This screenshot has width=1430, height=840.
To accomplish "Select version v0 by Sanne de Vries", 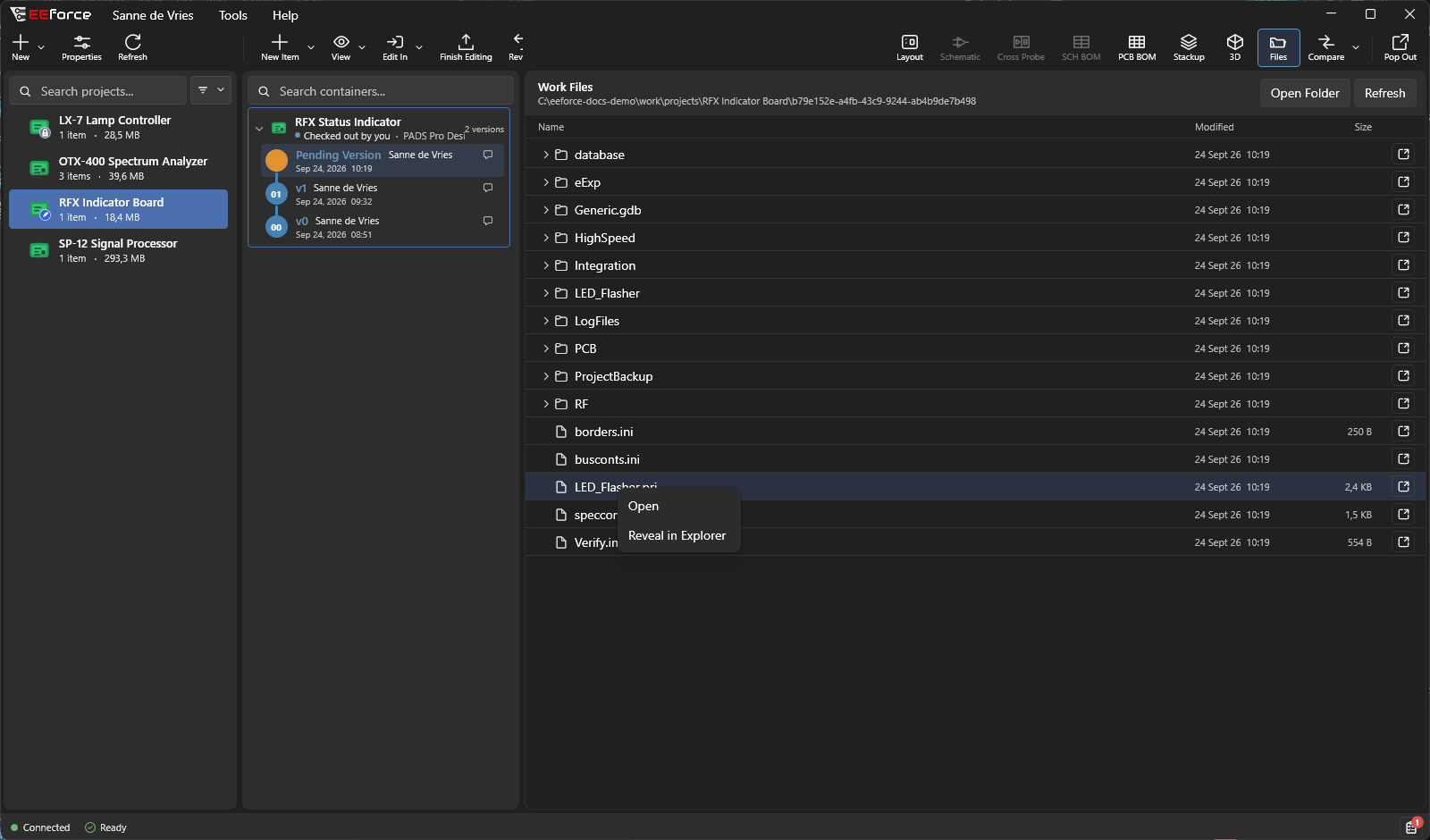I will (383, 227).
